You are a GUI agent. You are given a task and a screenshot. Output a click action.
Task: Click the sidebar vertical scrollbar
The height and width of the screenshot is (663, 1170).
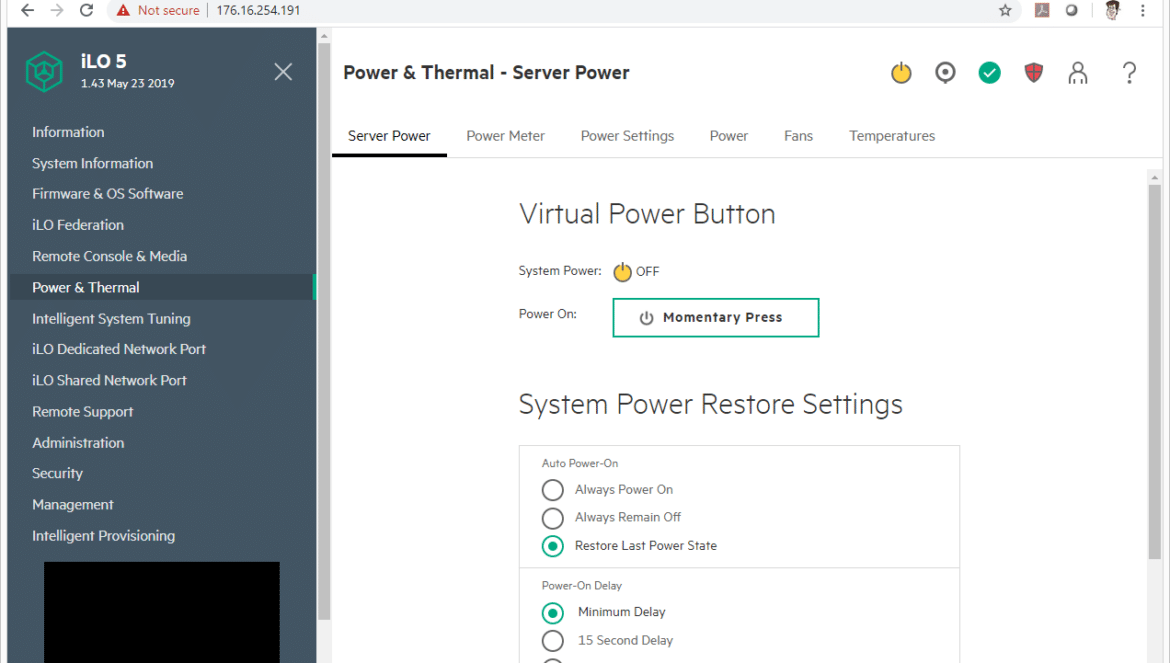[x=324, y=332]
